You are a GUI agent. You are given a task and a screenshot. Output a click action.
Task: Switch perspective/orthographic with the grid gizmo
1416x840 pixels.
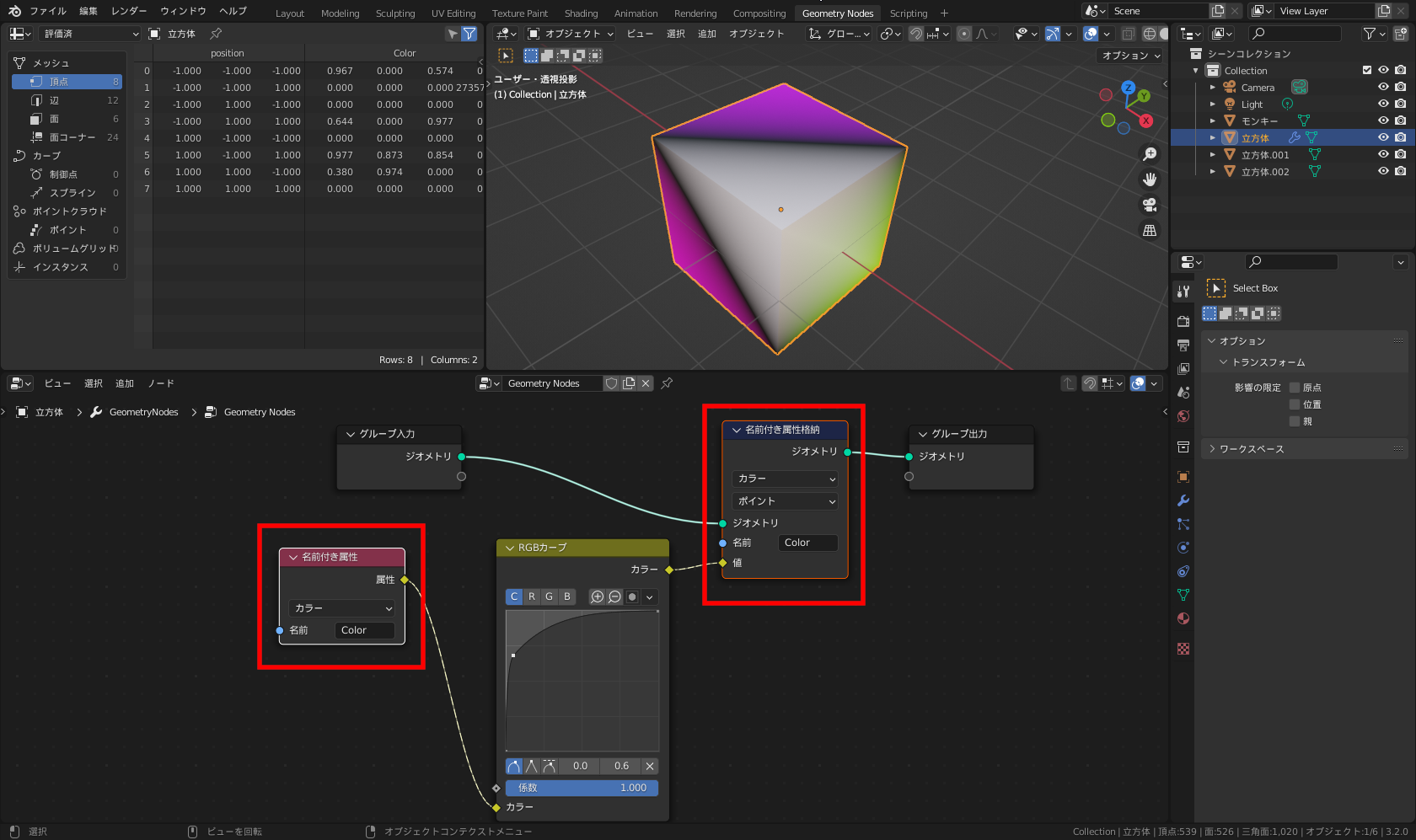point(1150,230)
